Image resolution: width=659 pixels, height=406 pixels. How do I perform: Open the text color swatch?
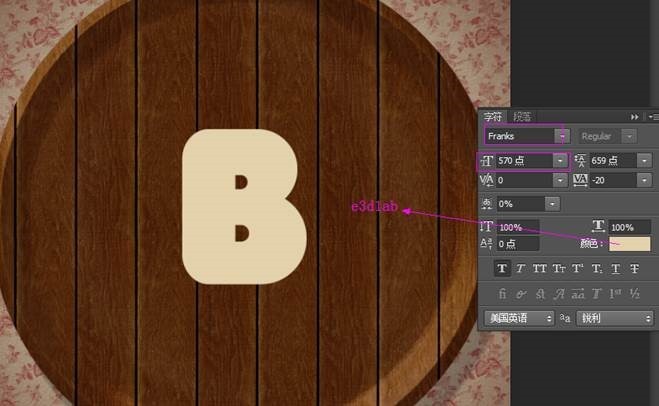point(630,244)
